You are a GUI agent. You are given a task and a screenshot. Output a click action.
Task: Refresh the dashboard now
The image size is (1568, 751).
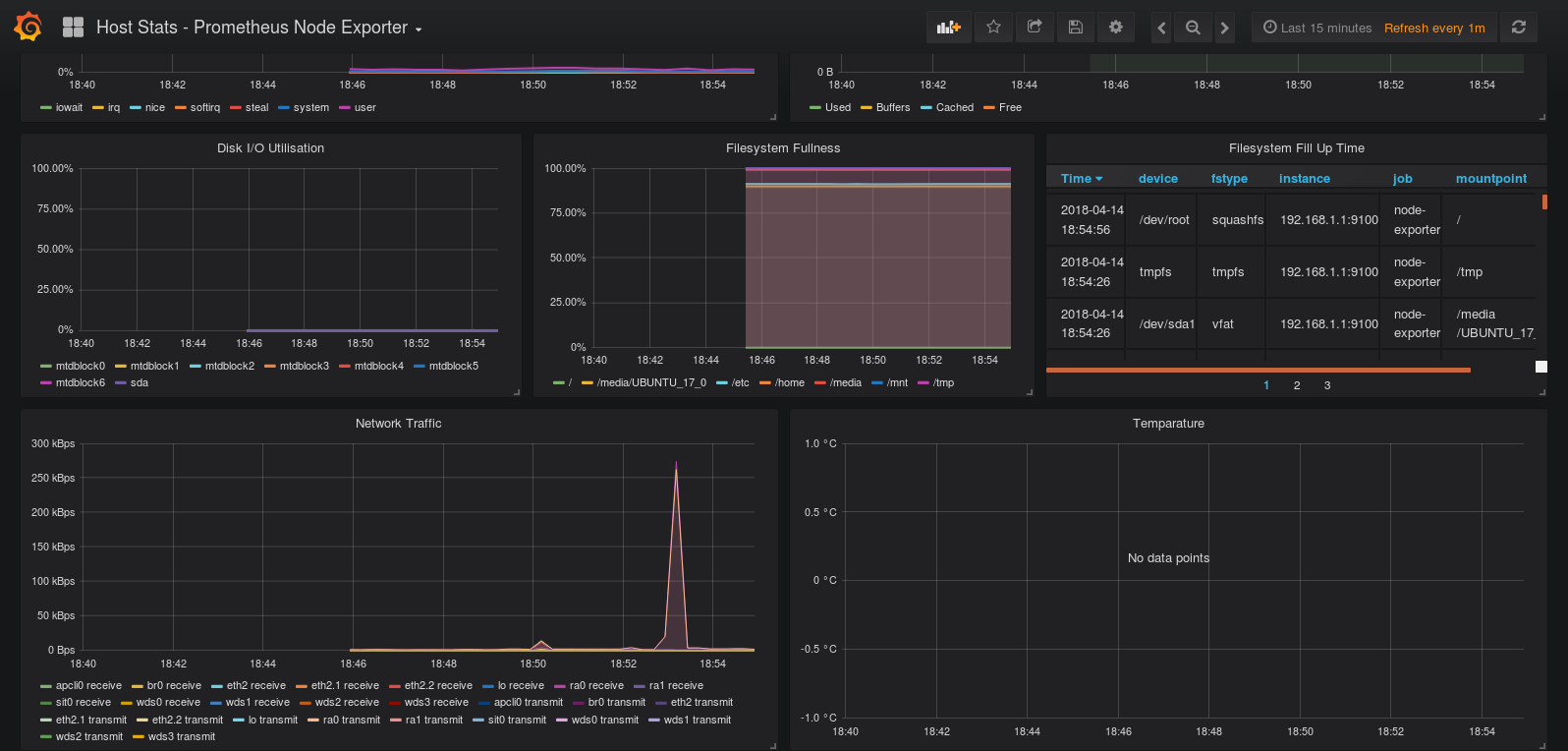1519,28
